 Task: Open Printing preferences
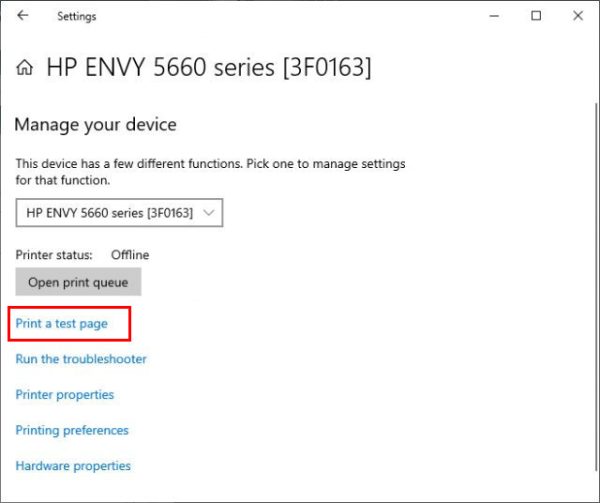(72, 431)
